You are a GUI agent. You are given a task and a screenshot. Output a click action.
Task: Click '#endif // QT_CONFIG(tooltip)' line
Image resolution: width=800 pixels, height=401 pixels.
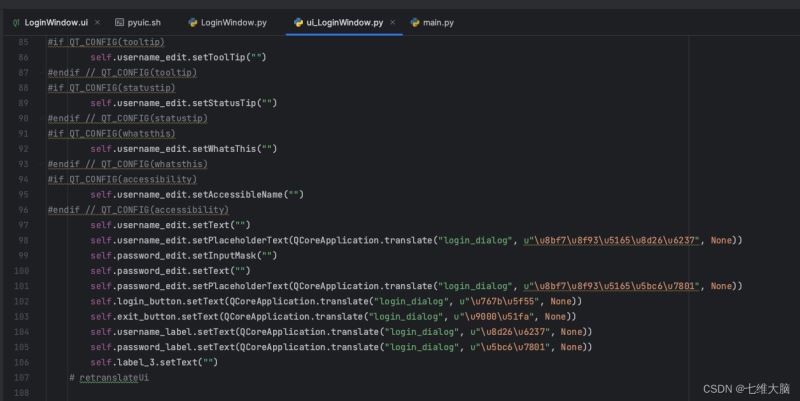[x=122, y=72]
